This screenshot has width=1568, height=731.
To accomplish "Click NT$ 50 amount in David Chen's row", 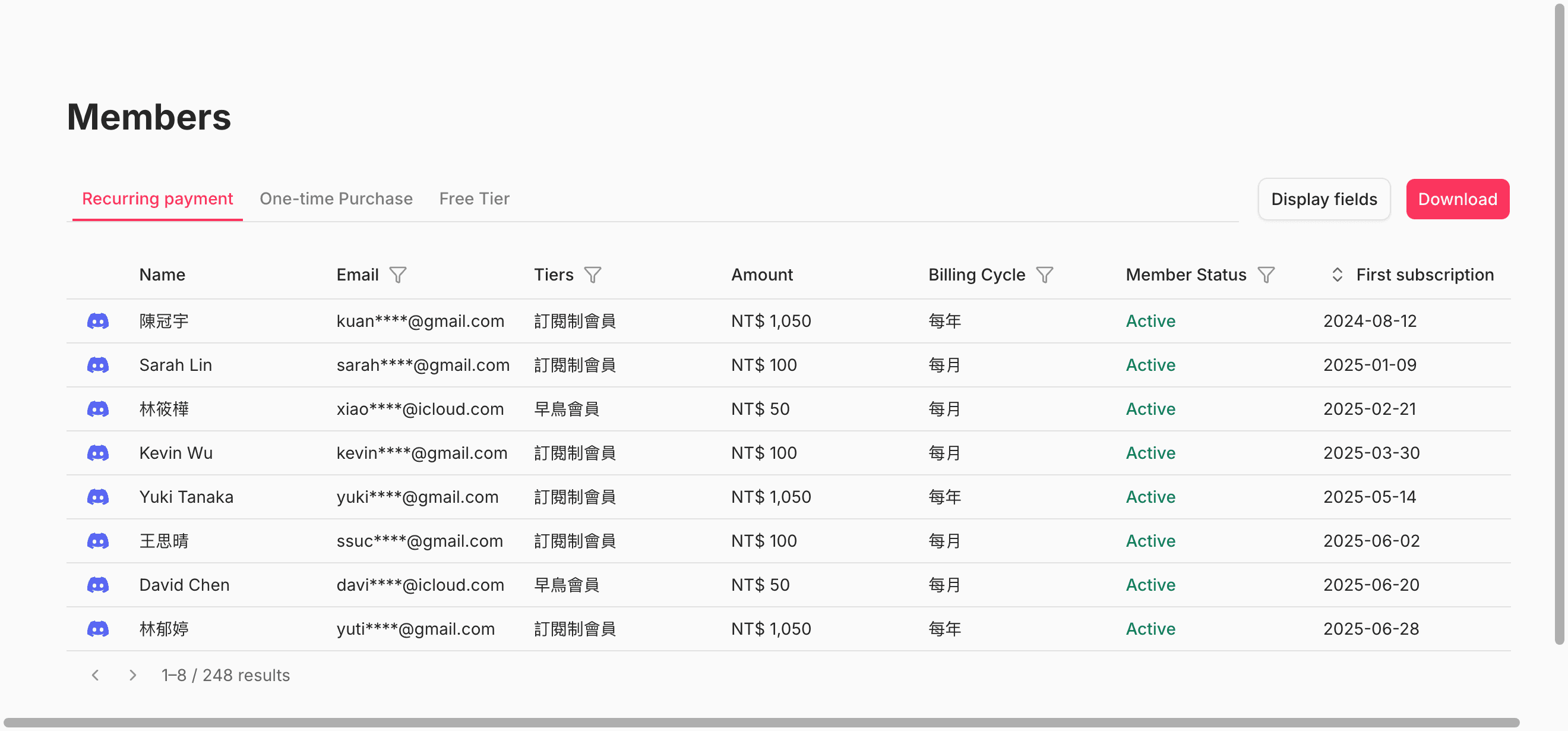I will click(x=760, y=585).
